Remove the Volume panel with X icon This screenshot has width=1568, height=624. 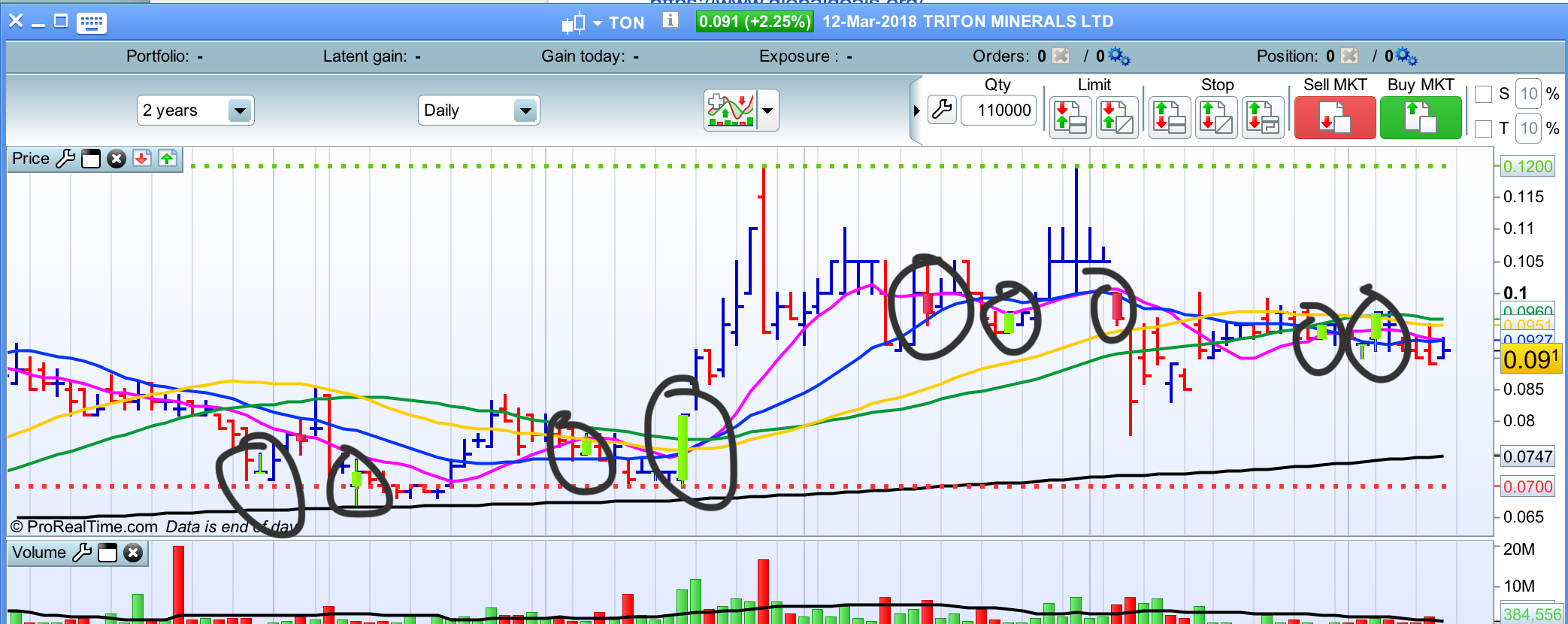(x=133, y=553)
